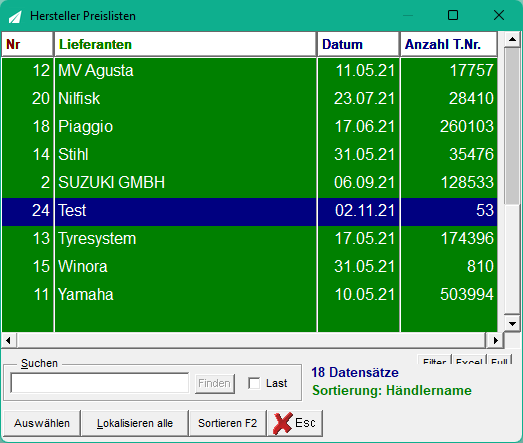Select the MV Agusta row
523x443 pixels.
(249, 70)
